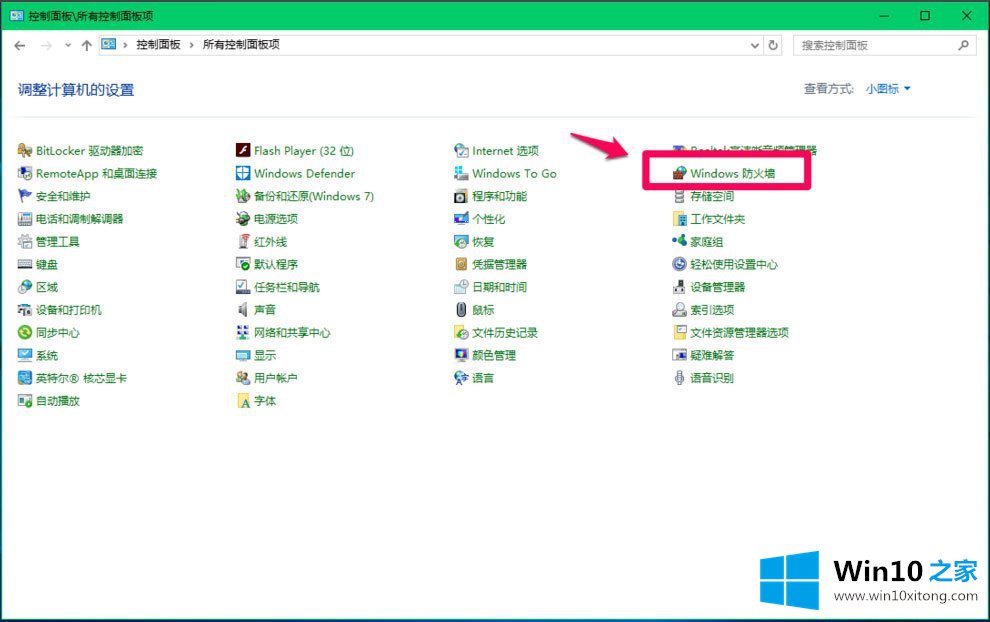Open 安全和维护 flag icon

tap(25, 196)
